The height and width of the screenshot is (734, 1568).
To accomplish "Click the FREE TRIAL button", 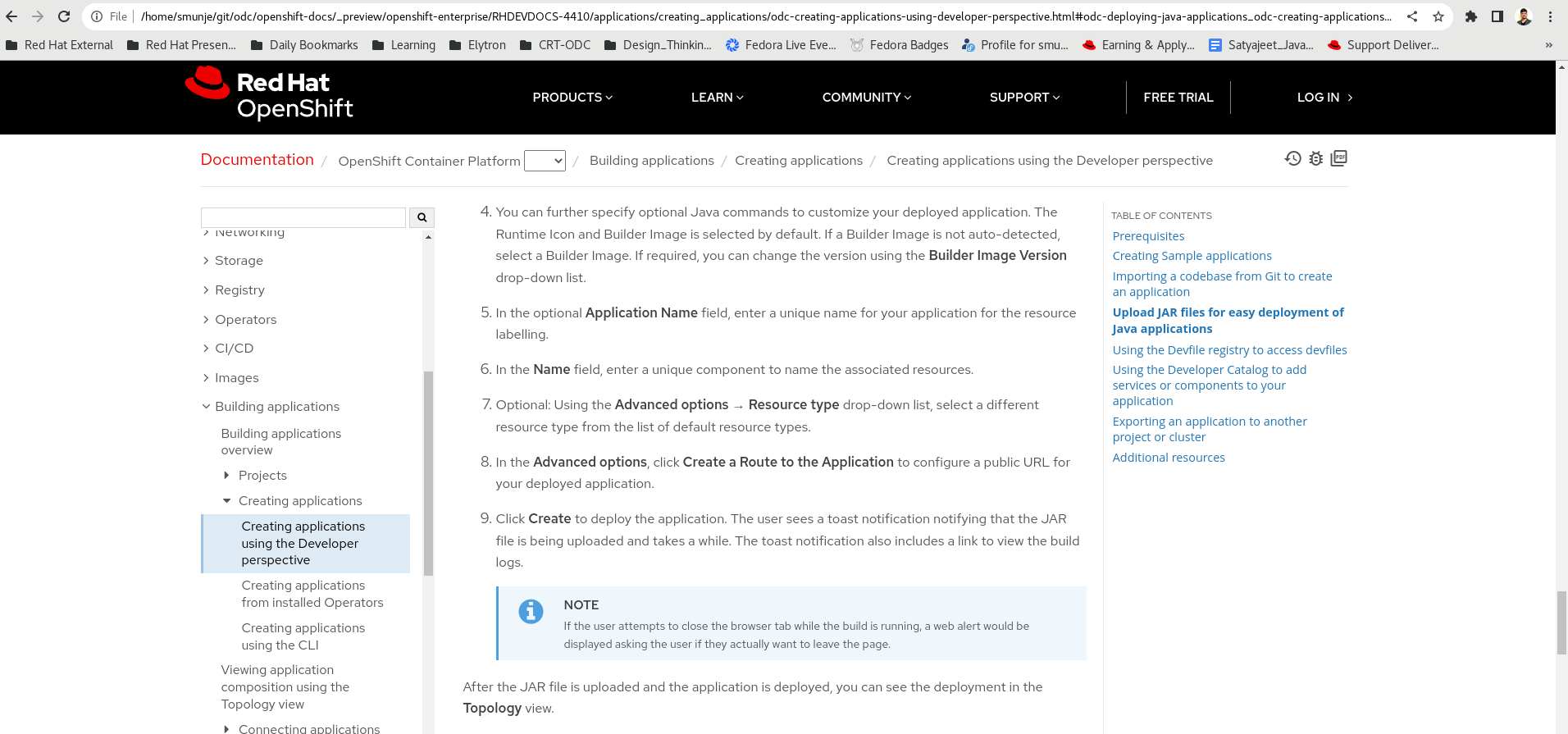I will 1178,98.
